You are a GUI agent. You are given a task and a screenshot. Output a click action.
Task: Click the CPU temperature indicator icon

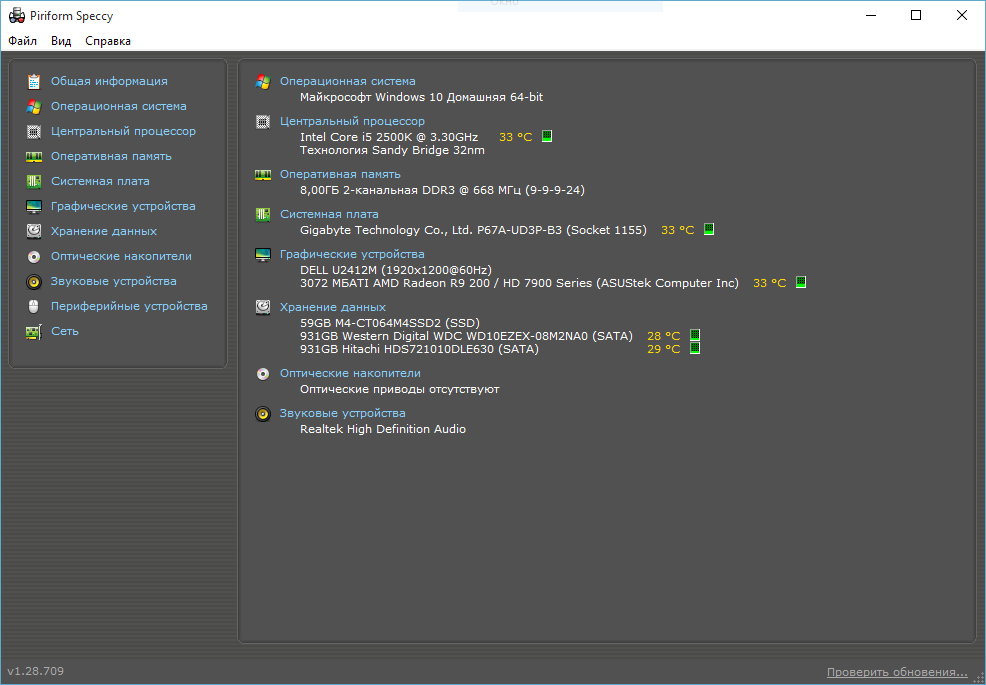(547, 136)
